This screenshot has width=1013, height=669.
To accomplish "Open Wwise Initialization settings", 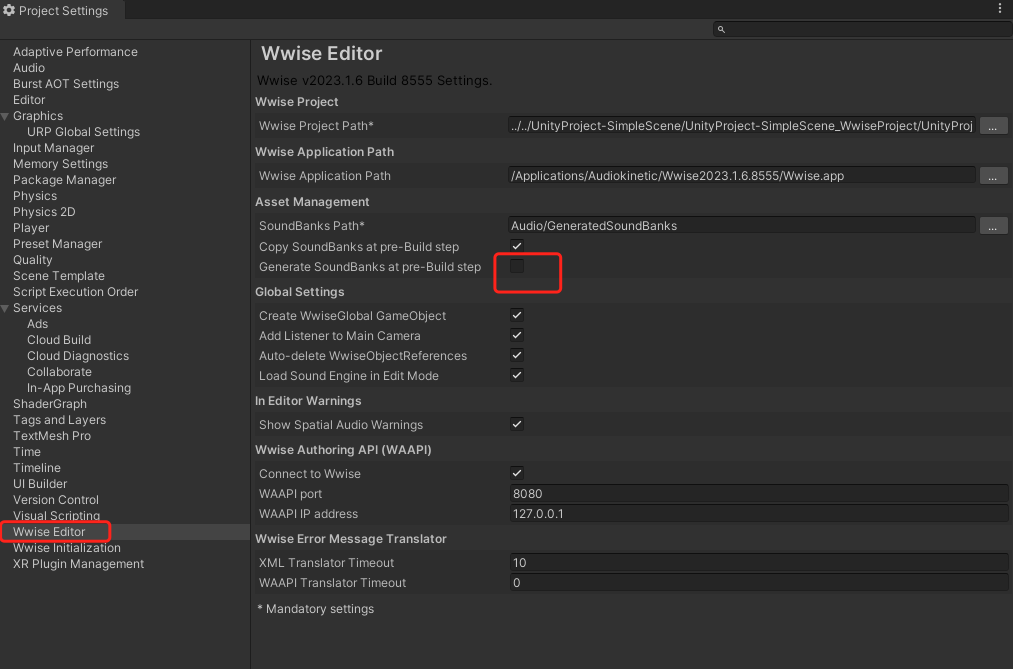I will coord(67,548).
